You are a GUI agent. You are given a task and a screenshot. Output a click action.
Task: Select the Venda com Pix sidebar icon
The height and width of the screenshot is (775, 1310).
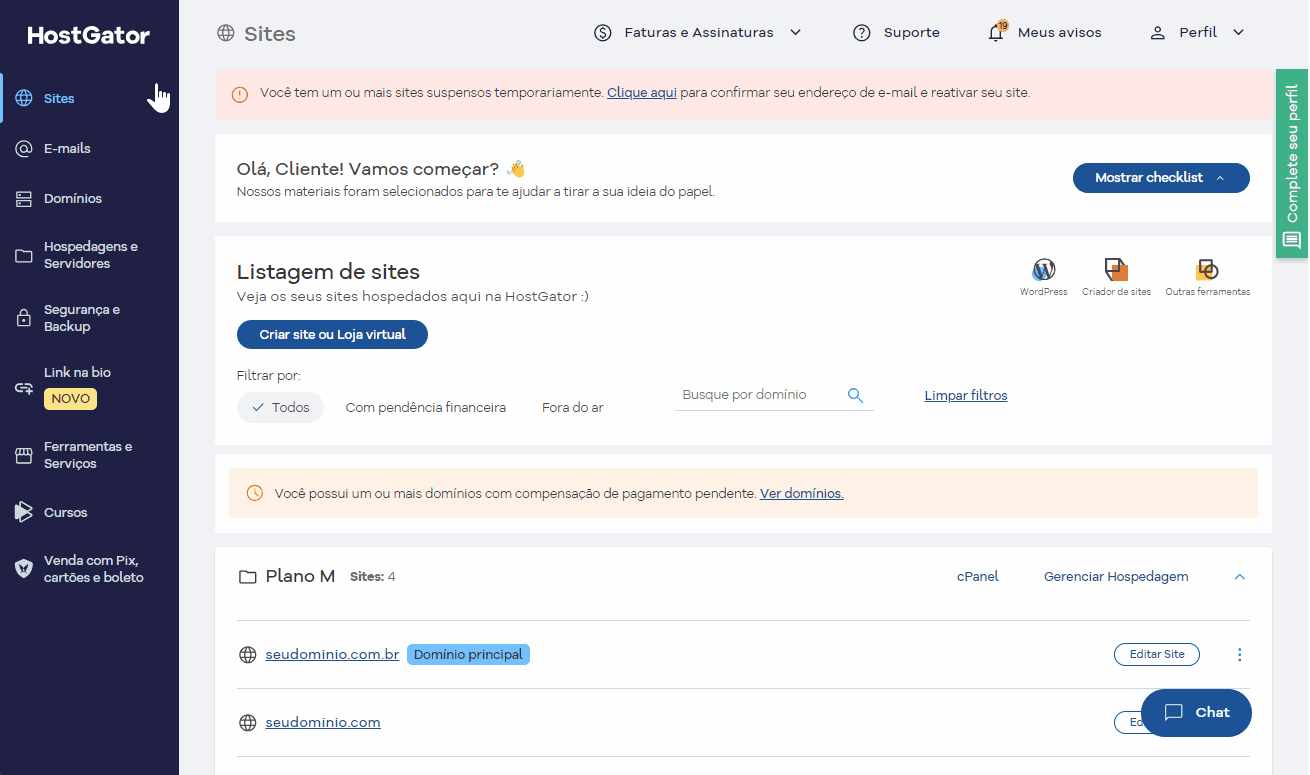pyautogui.click(x=22, y=568)
